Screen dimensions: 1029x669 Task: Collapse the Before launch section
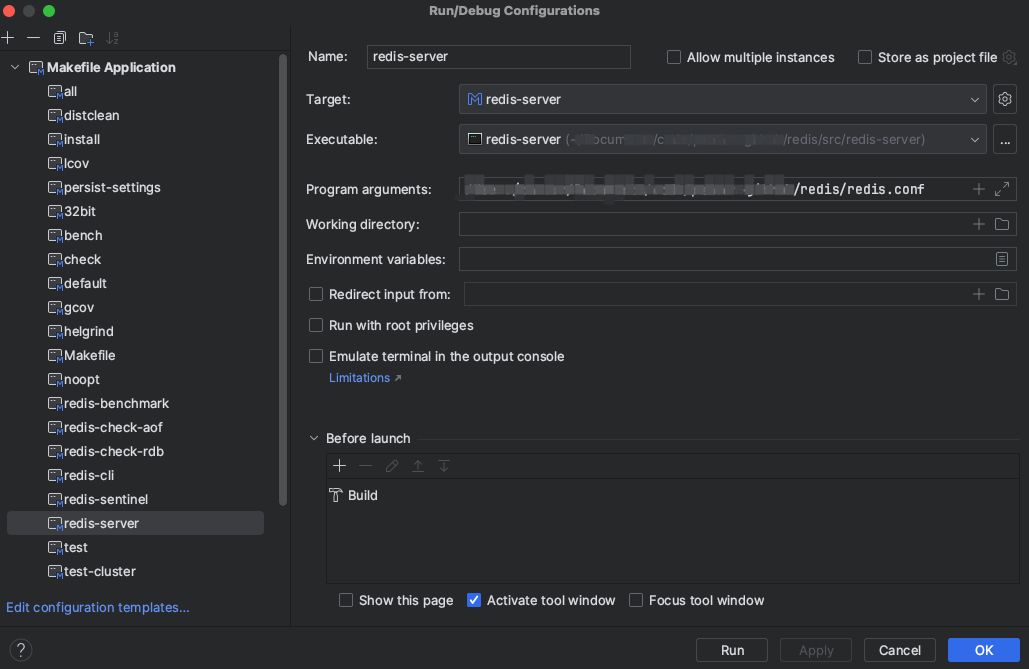[x=314, y=438]
